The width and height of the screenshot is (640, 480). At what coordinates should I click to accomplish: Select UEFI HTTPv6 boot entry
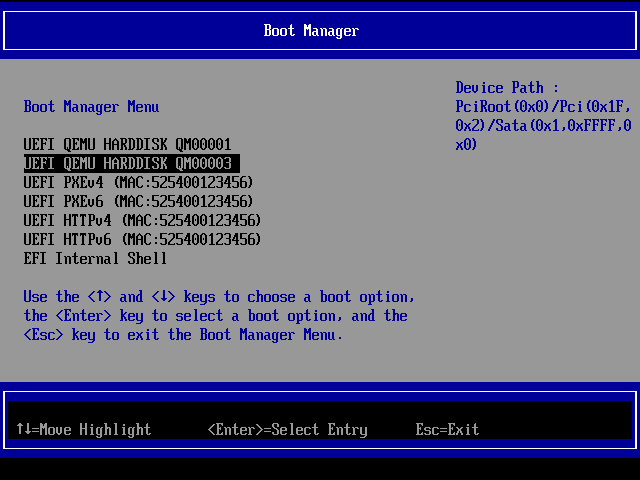pos(142,240)
